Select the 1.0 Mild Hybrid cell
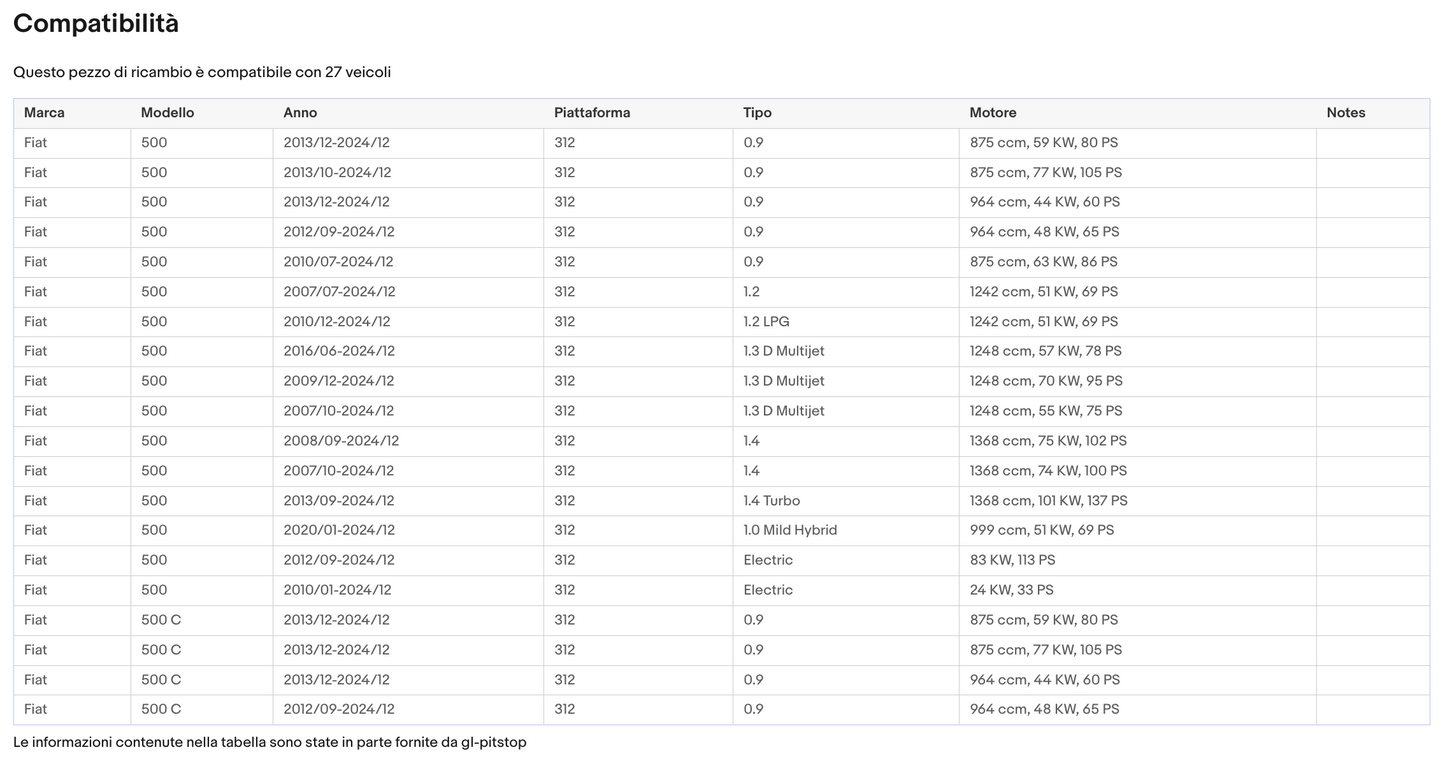The image size is (1445, 766). tap(789, 530)
